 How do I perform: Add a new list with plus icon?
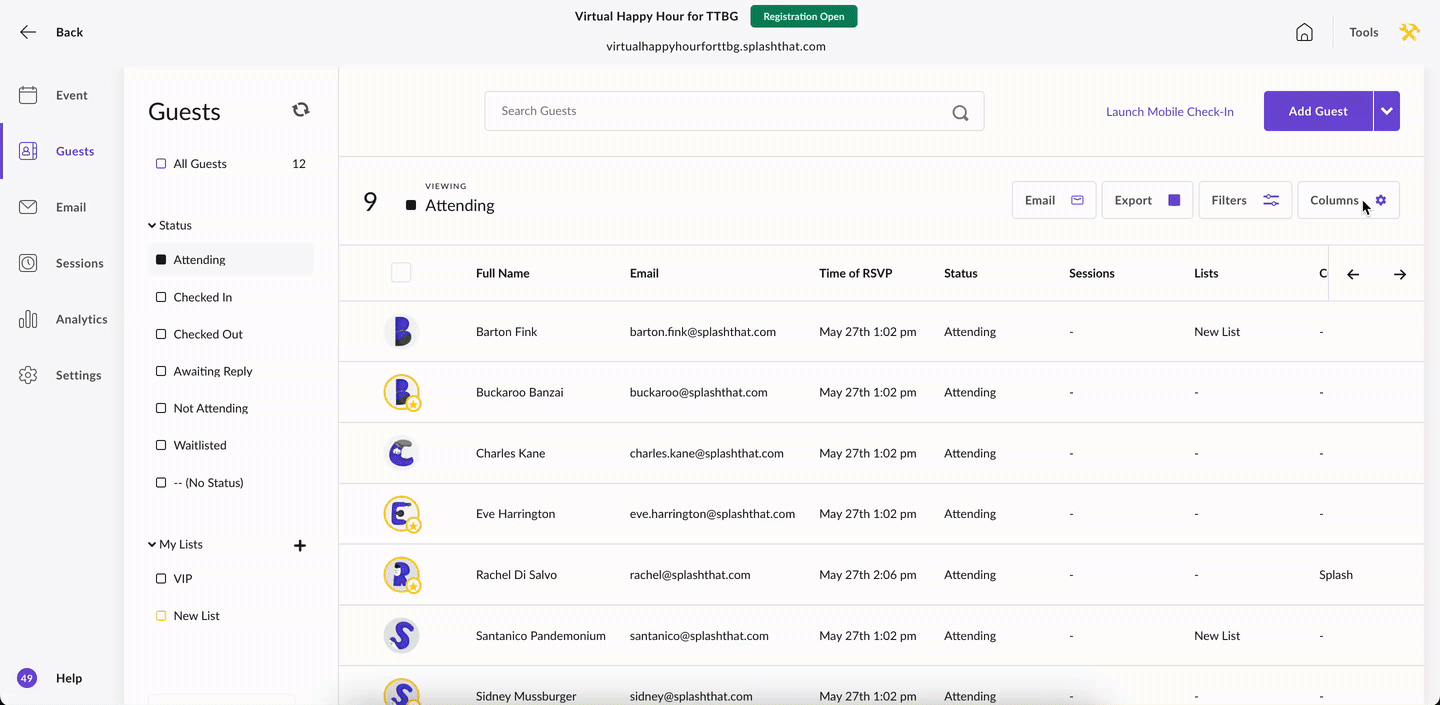[x=299, y=545]
